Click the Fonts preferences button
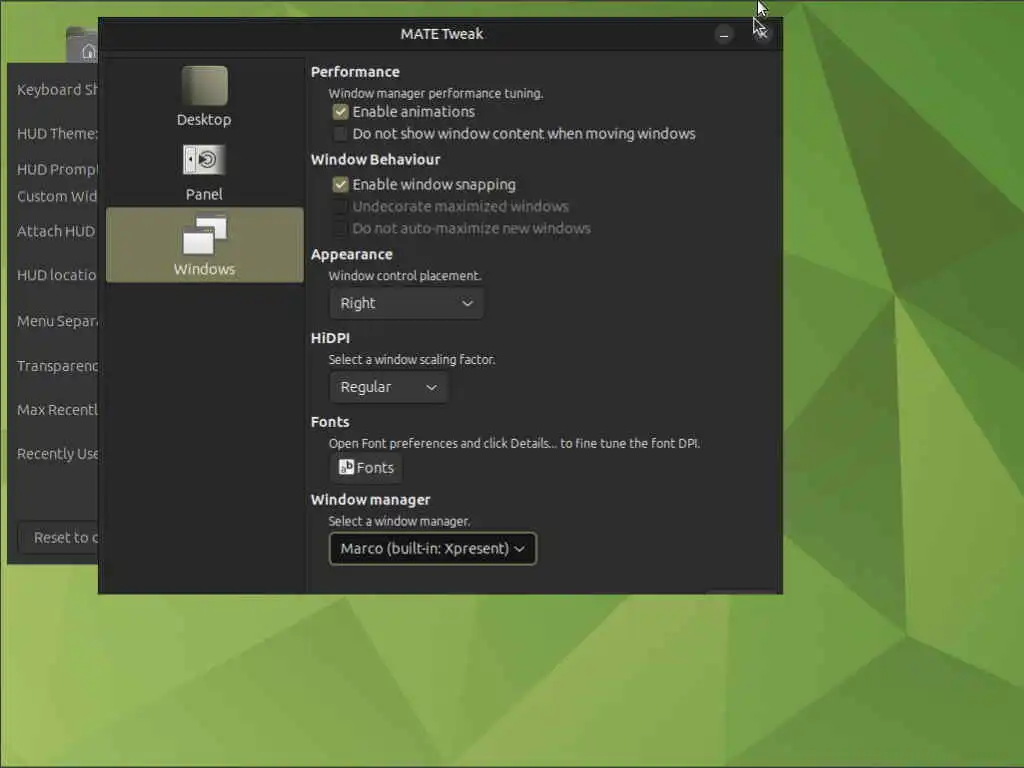This screenshot has width=1024, height=768. 366,468
